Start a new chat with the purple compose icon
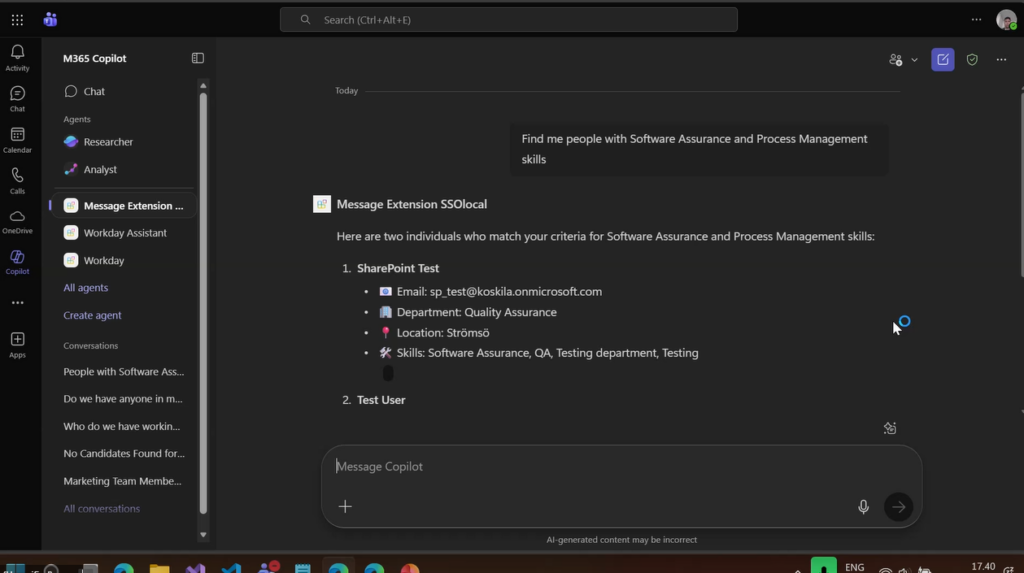Screen dimensions: 1024x573 (x=942, y=60)
